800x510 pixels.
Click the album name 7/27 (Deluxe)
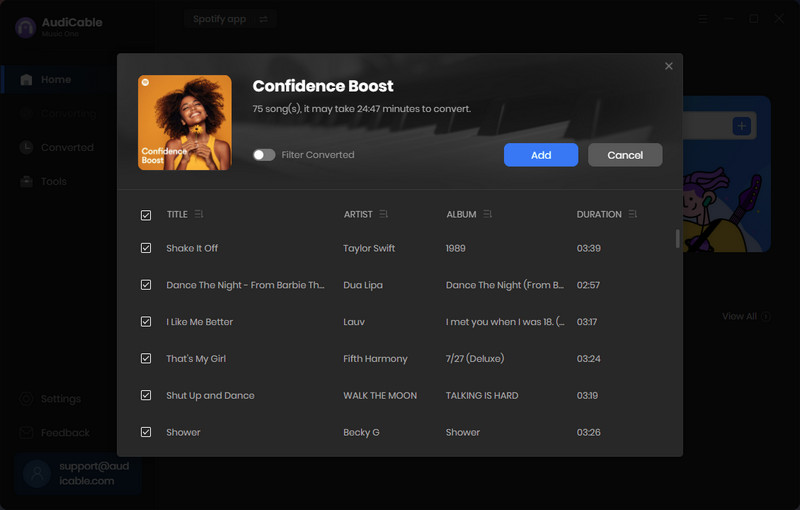pos(474,359)
